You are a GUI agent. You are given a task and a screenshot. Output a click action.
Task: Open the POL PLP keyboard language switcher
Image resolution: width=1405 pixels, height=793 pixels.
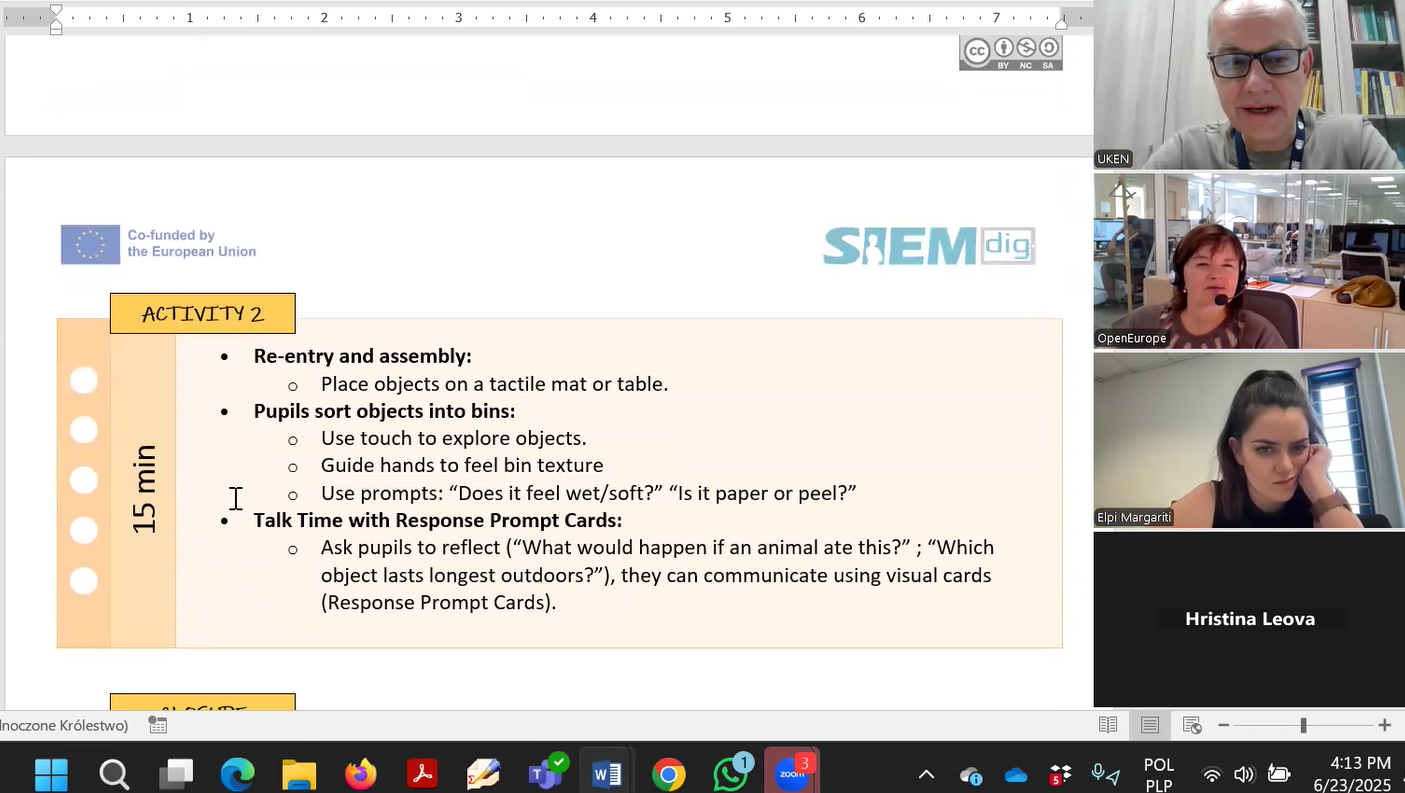pos(1158,774)
